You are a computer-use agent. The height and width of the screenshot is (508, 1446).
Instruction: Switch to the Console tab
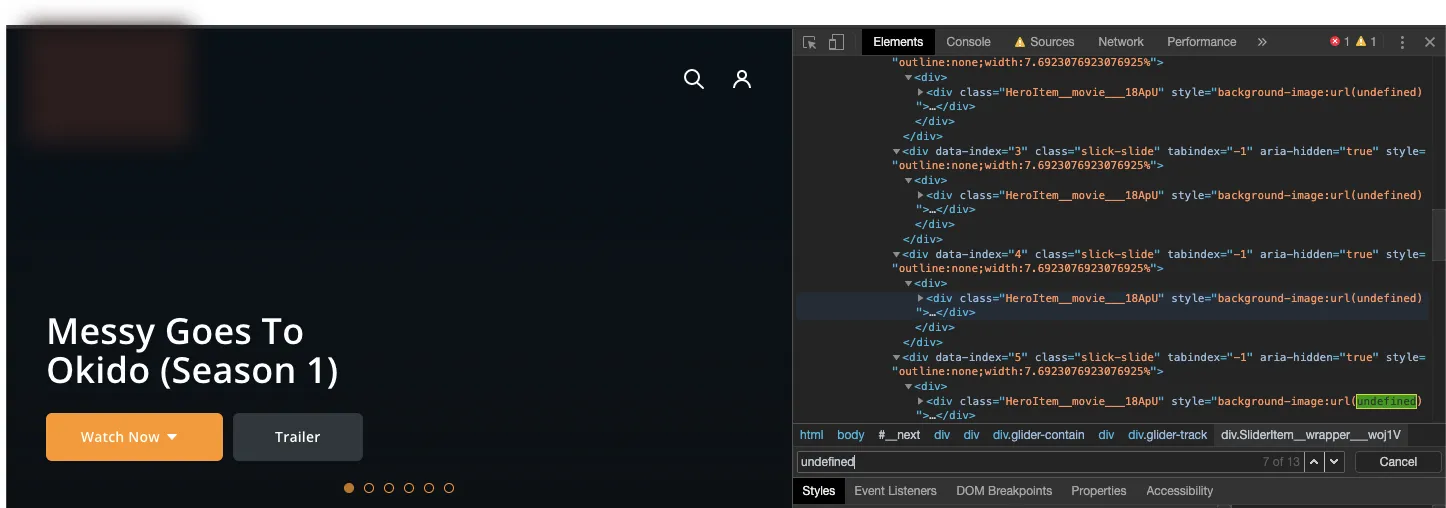pos(968,42)
